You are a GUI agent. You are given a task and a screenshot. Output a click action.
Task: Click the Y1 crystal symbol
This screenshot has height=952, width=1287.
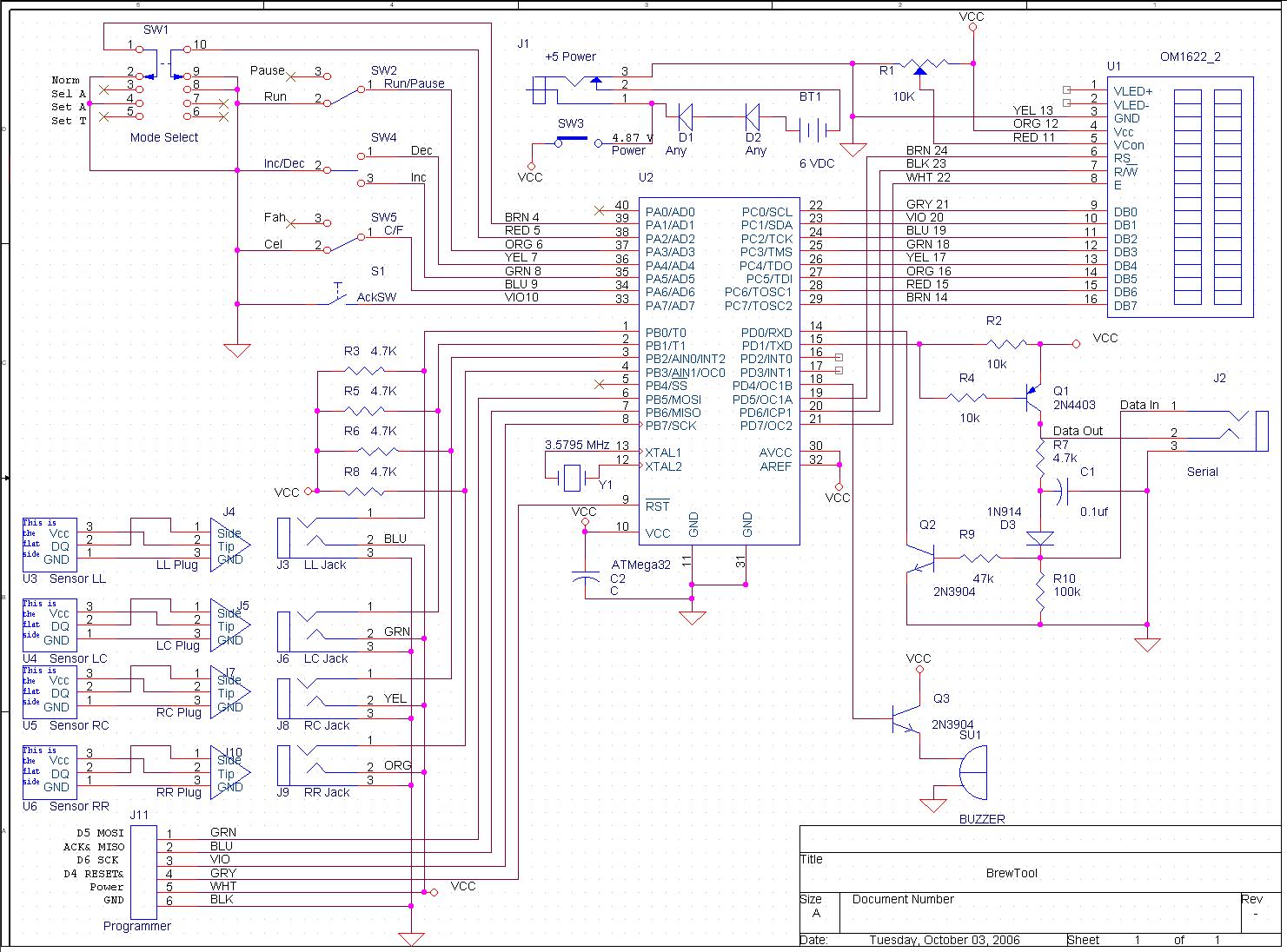(571, 476)
